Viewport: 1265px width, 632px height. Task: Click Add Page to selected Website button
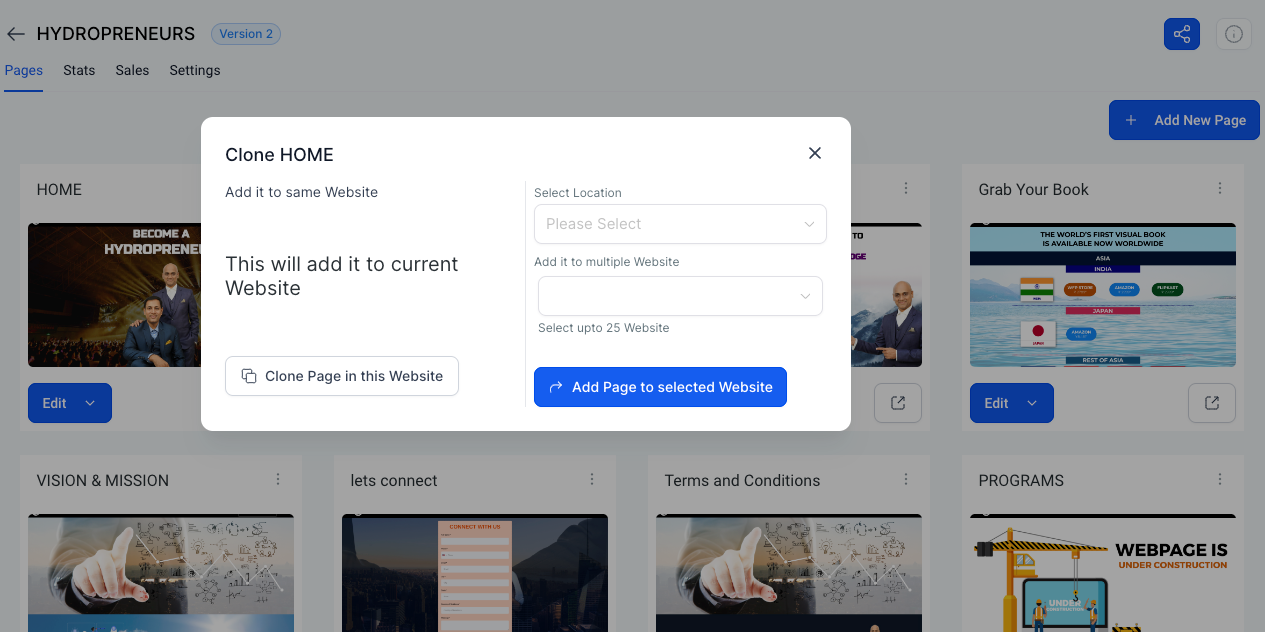660,387
